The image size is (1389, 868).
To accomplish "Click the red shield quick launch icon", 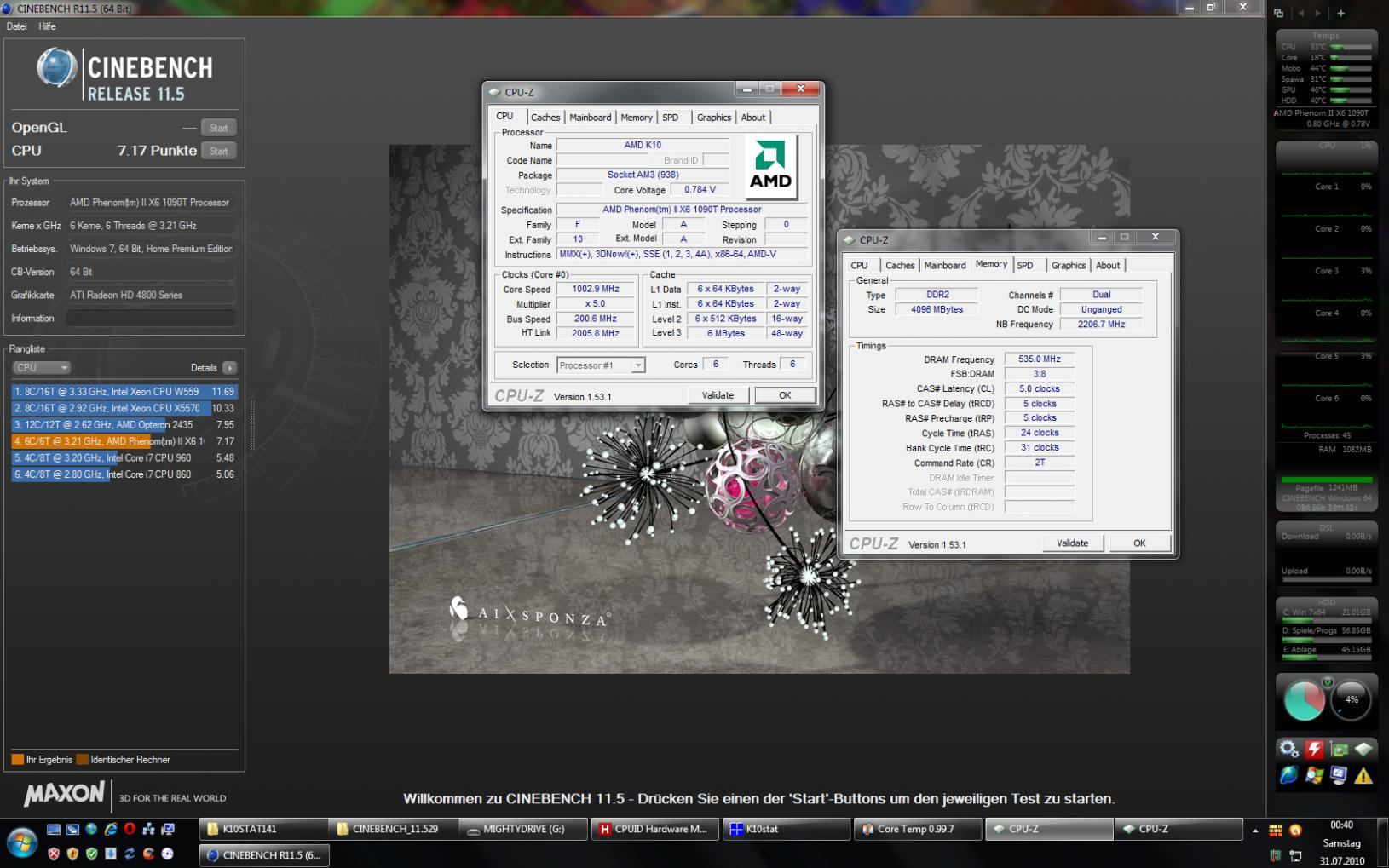I will (x=54, y=854).
